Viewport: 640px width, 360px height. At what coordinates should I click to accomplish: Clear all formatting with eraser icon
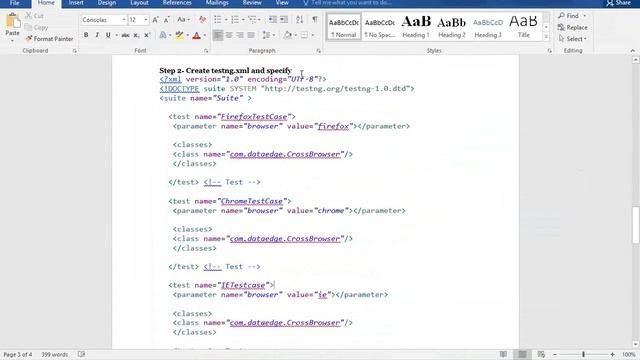tap(202, 20)
